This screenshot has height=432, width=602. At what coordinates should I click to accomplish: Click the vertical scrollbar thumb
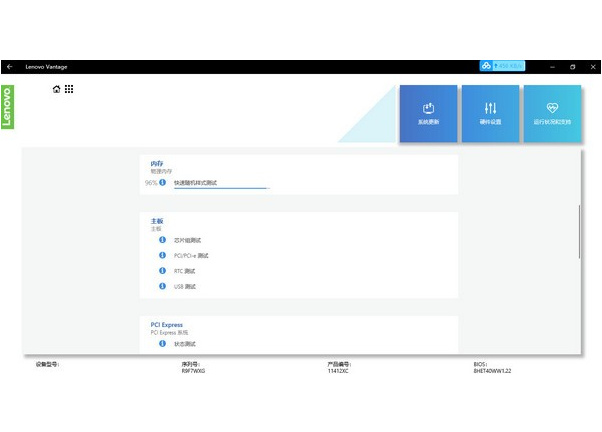579,232
